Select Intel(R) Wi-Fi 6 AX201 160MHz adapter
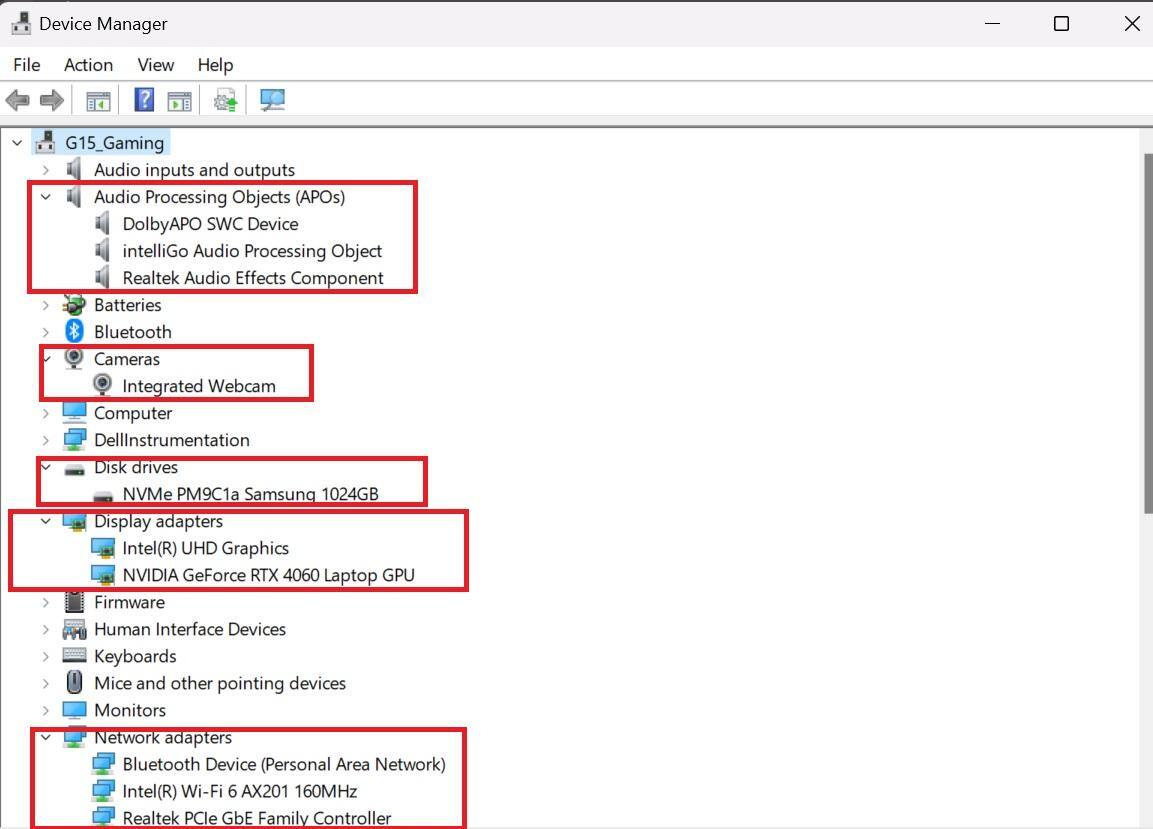Image resolution: width=1153 pixels, height=829 pixels. (239, 791)
